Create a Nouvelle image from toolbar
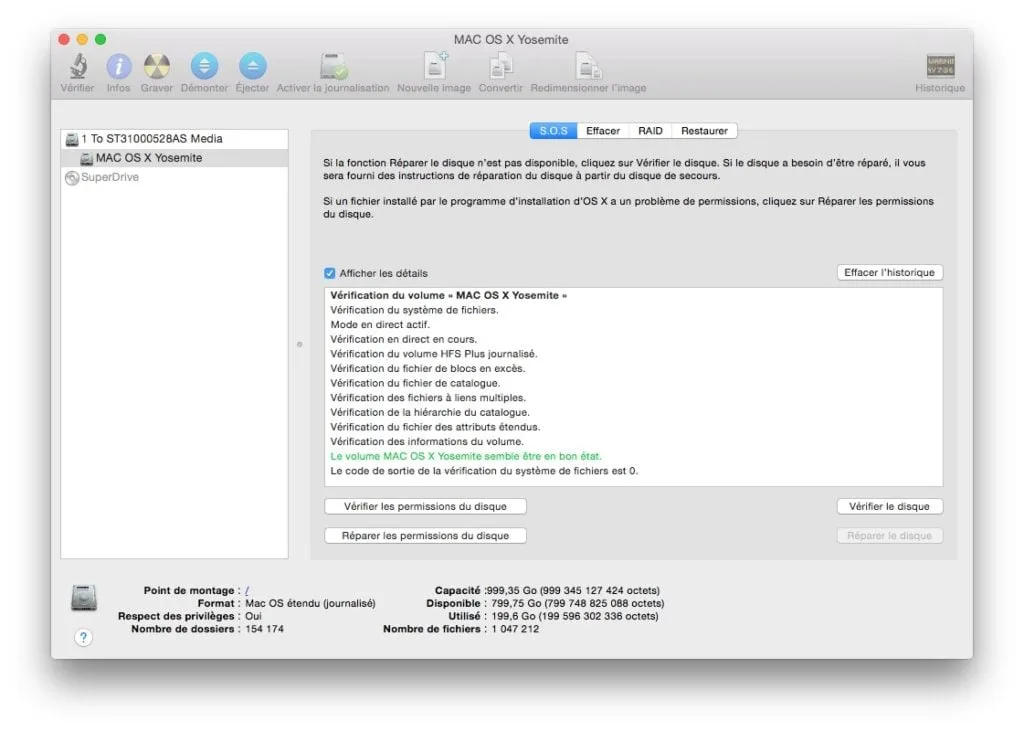 pyautogui.click(x=435, y=65)
